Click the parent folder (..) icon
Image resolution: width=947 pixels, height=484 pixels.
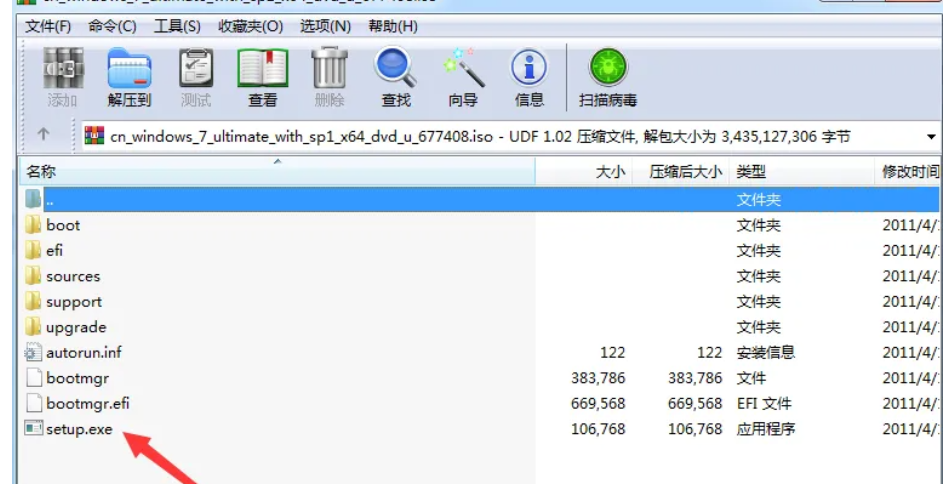click(x=33, y=199)
